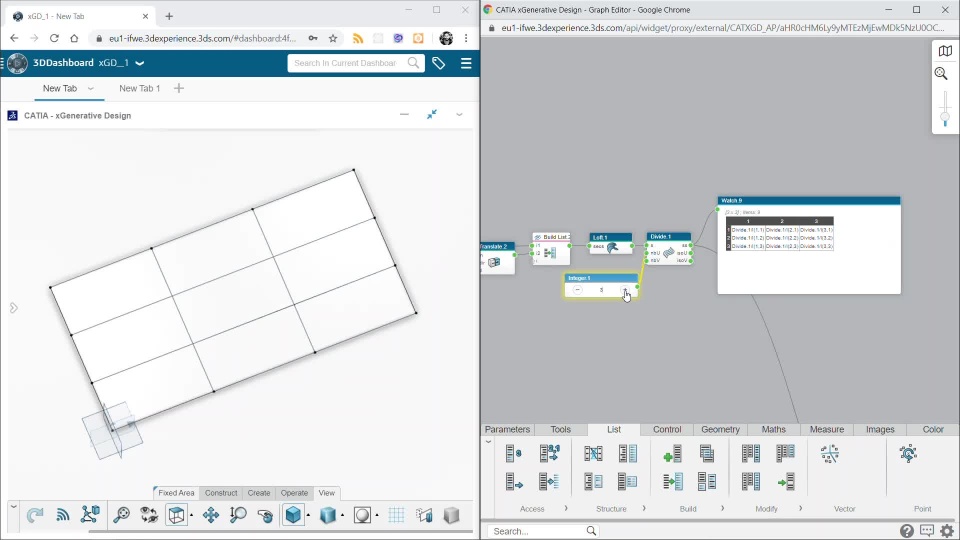The height and width of the screenshot is (540, 960).
Task: Click the Fit All In zoom icon
Action: pyautogui.click(x=121, y=516)
